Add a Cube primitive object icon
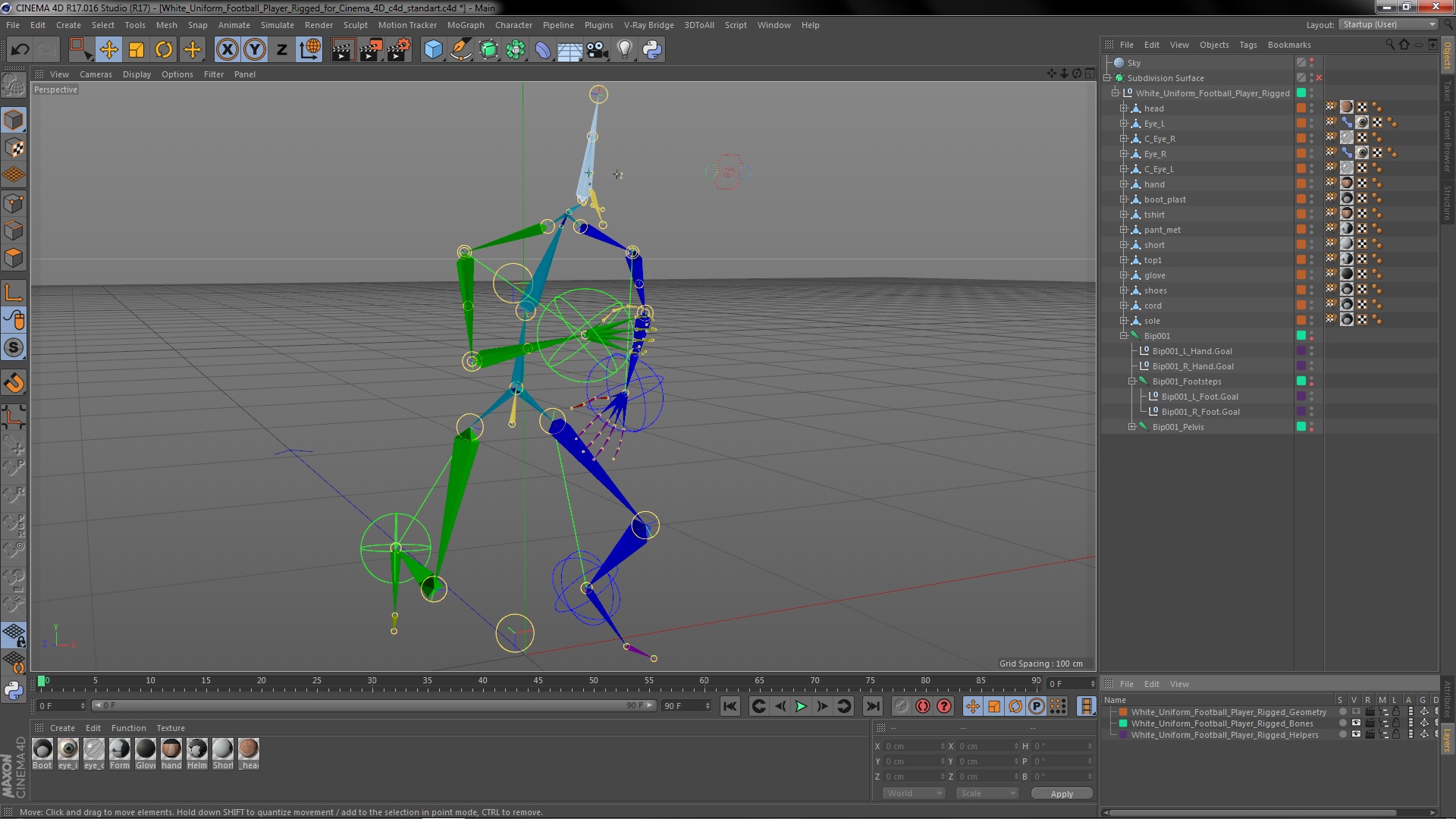The width and height of the screenshot is (1456, 819). click(x=433, y=50)
